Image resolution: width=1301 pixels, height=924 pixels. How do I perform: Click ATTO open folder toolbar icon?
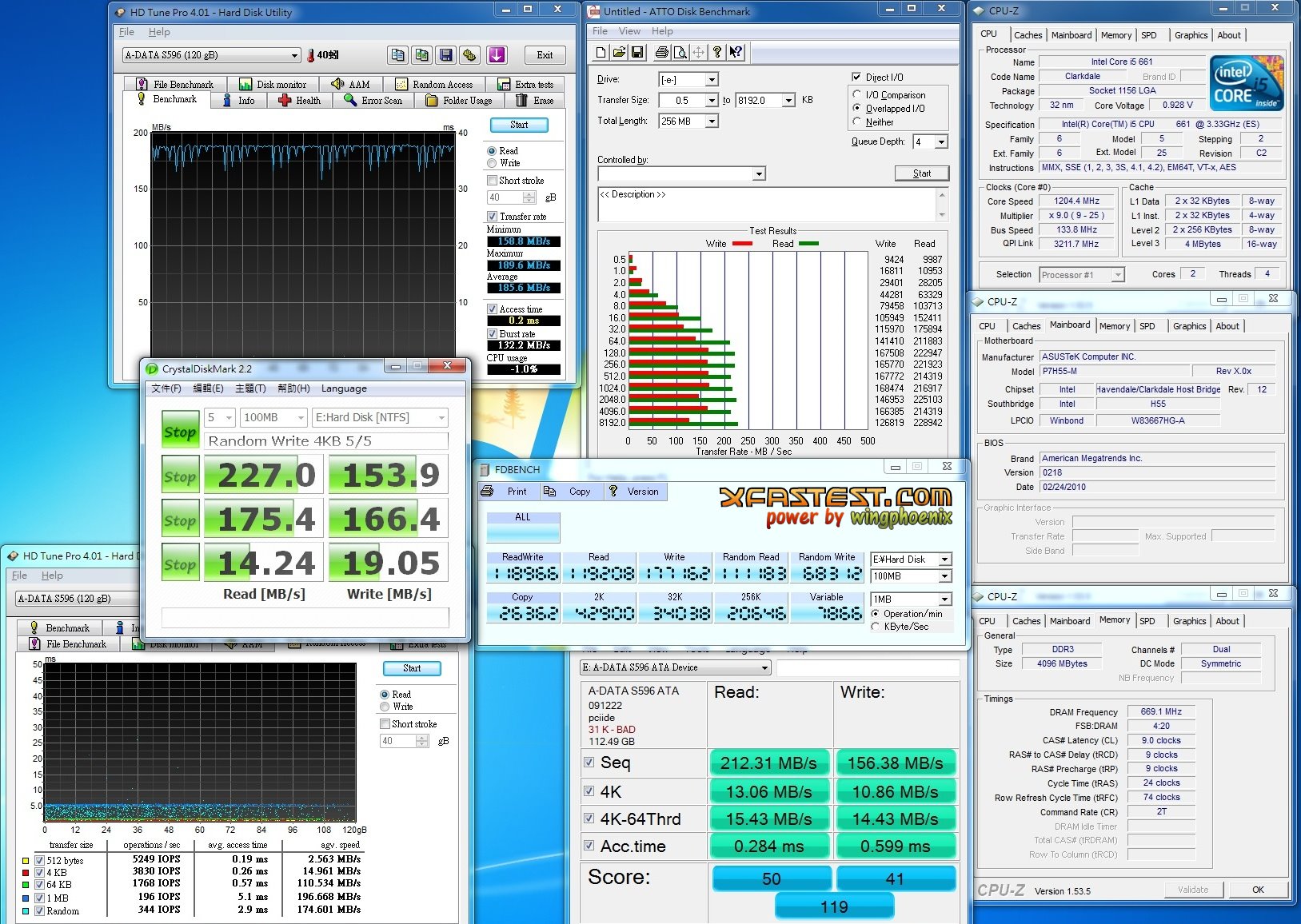(619, 53)
